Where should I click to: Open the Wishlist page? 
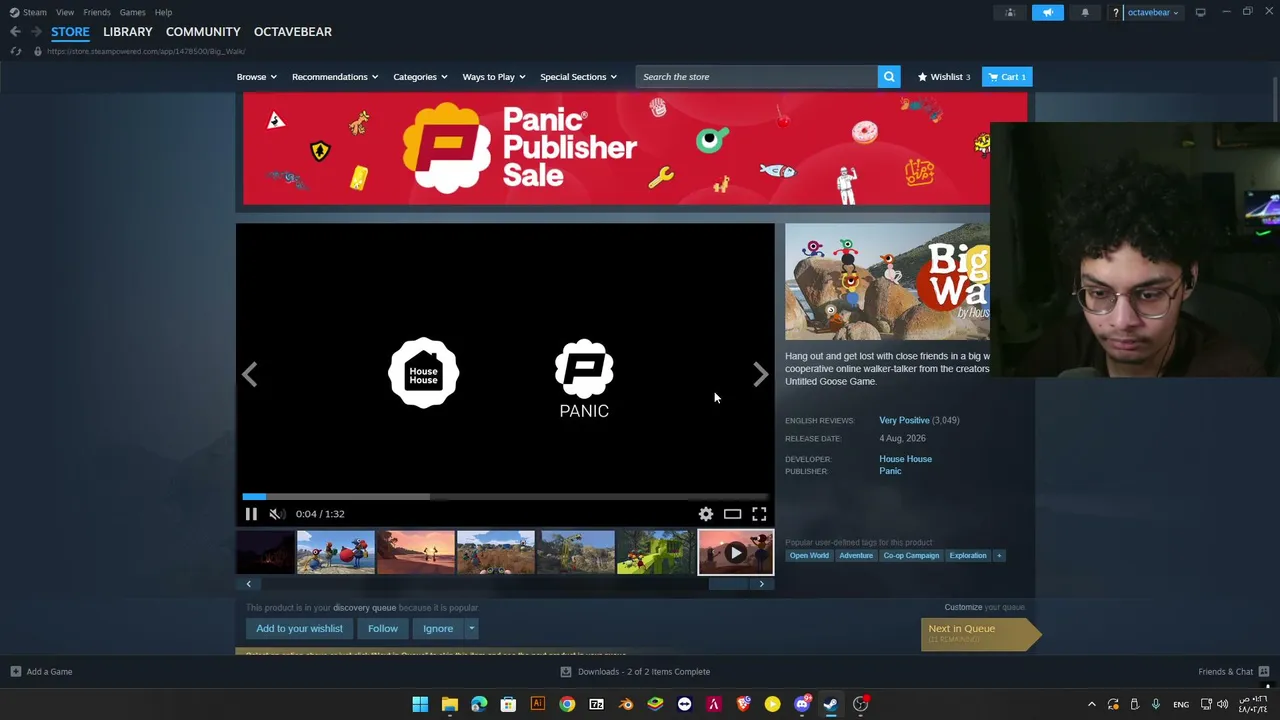tap(944, 77)
